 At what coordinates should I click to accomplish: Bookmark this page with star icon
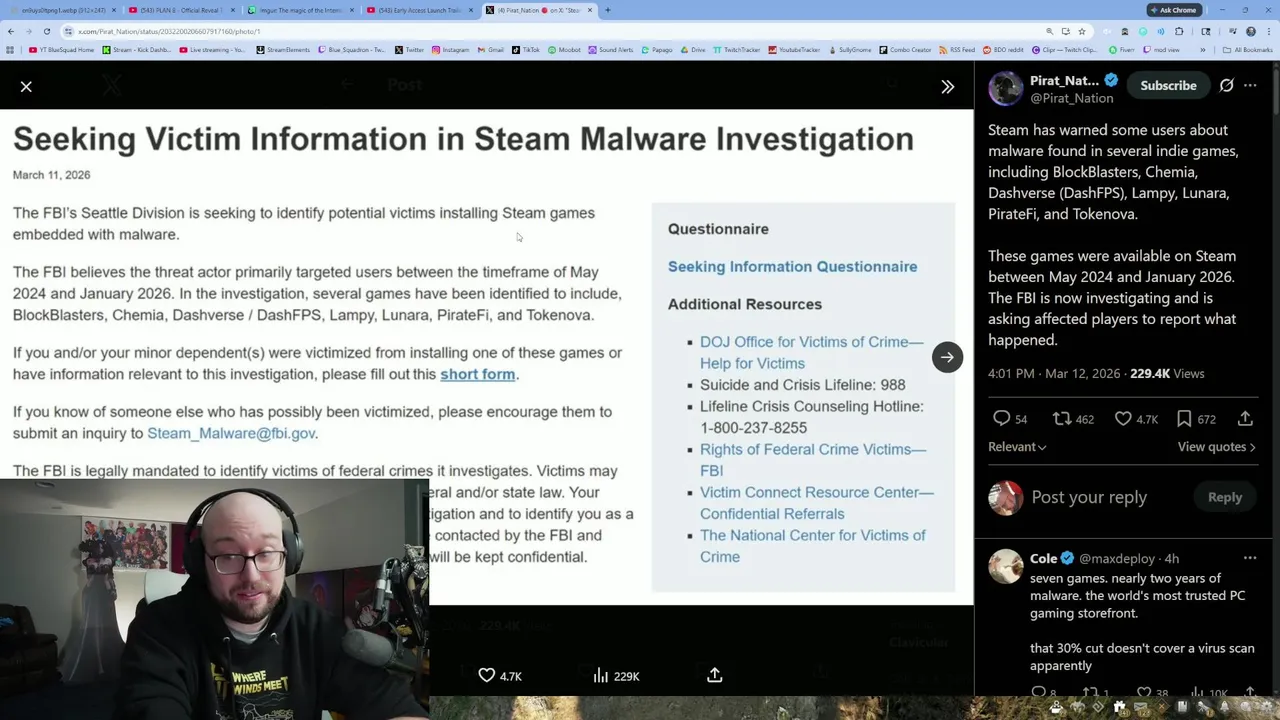pyautogui.click(x=1081, y=31)
